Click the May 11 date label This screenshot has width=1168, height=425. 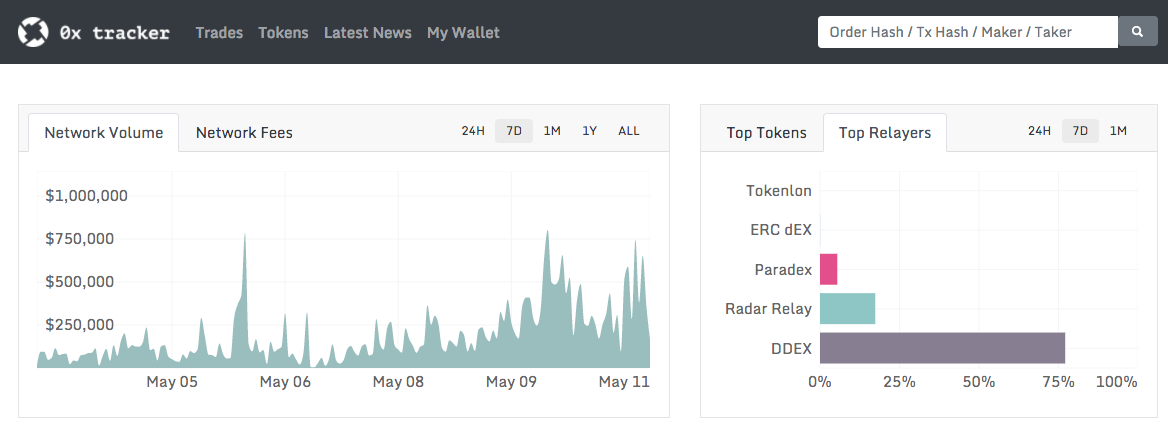(x=624, y=382)
